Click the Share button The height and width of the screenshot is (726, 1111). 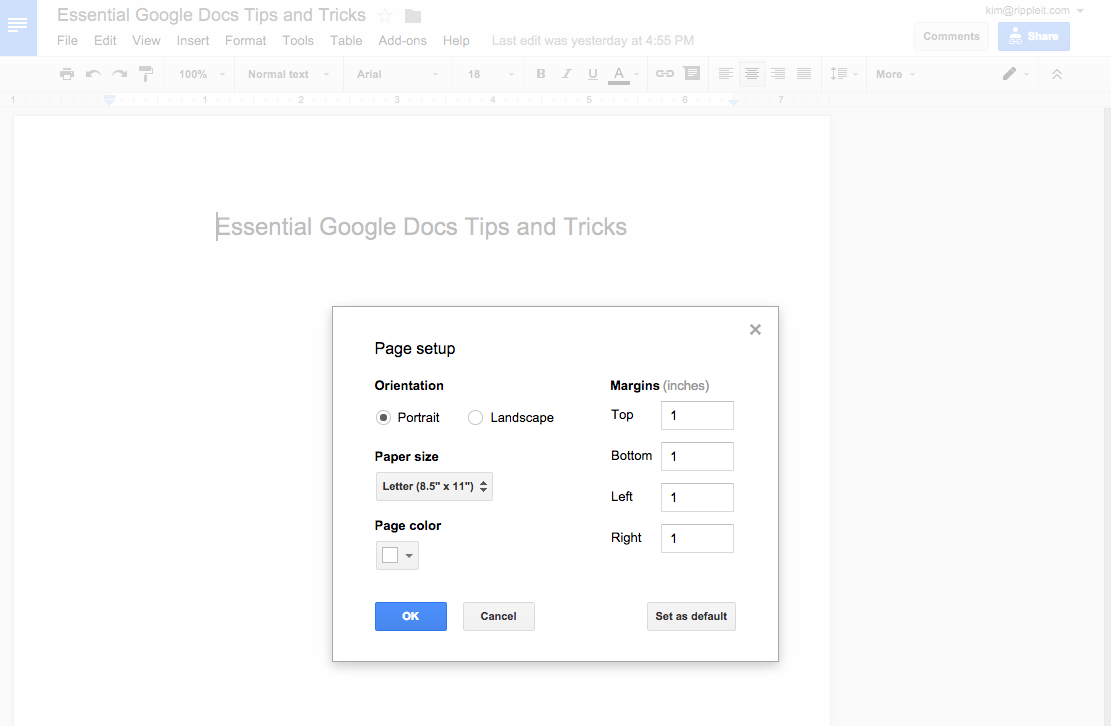coord(1034,36)
